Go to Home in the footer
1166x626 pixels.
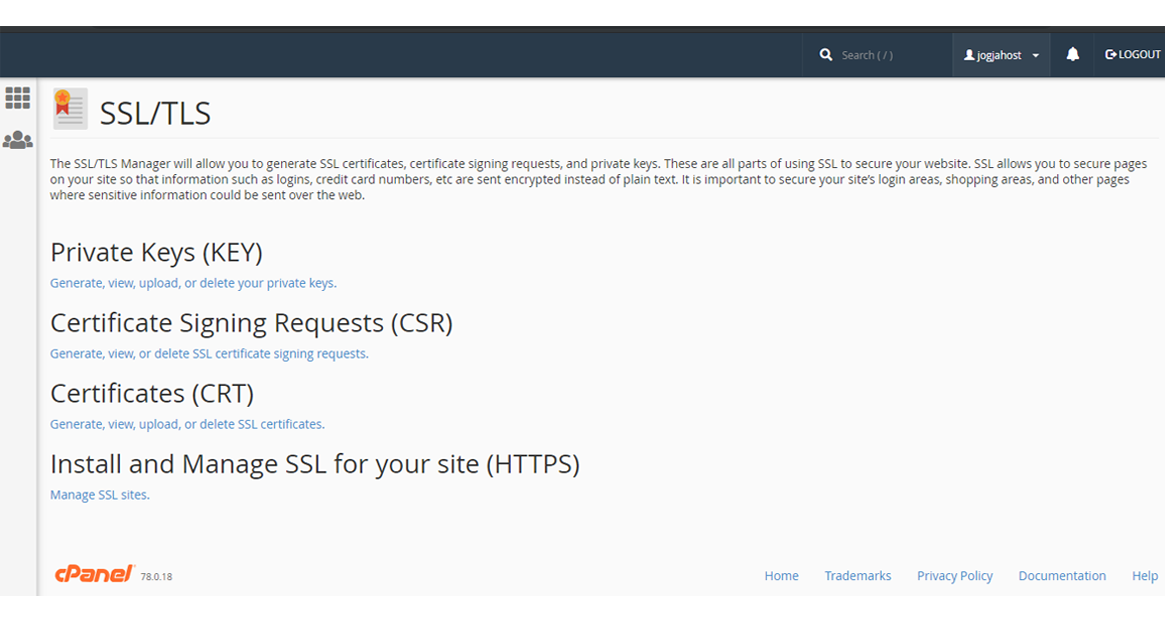pyautogui.click(x=781, y=576)
